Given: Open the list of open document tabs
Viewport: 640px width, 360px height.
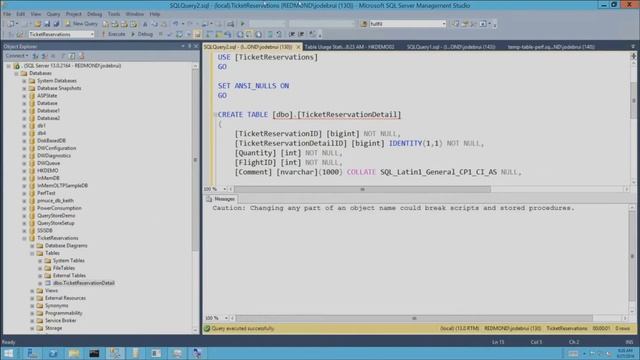Looking at the screenshot, I should 633,47.
